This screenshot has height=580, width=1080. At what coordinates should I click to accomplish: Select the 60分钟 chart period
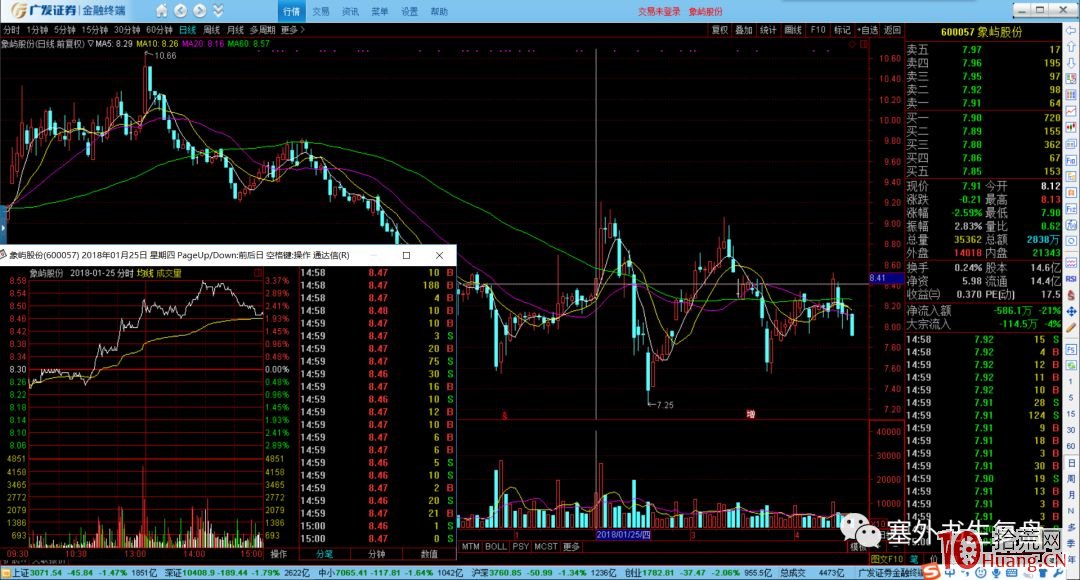[x=159, y=30]
